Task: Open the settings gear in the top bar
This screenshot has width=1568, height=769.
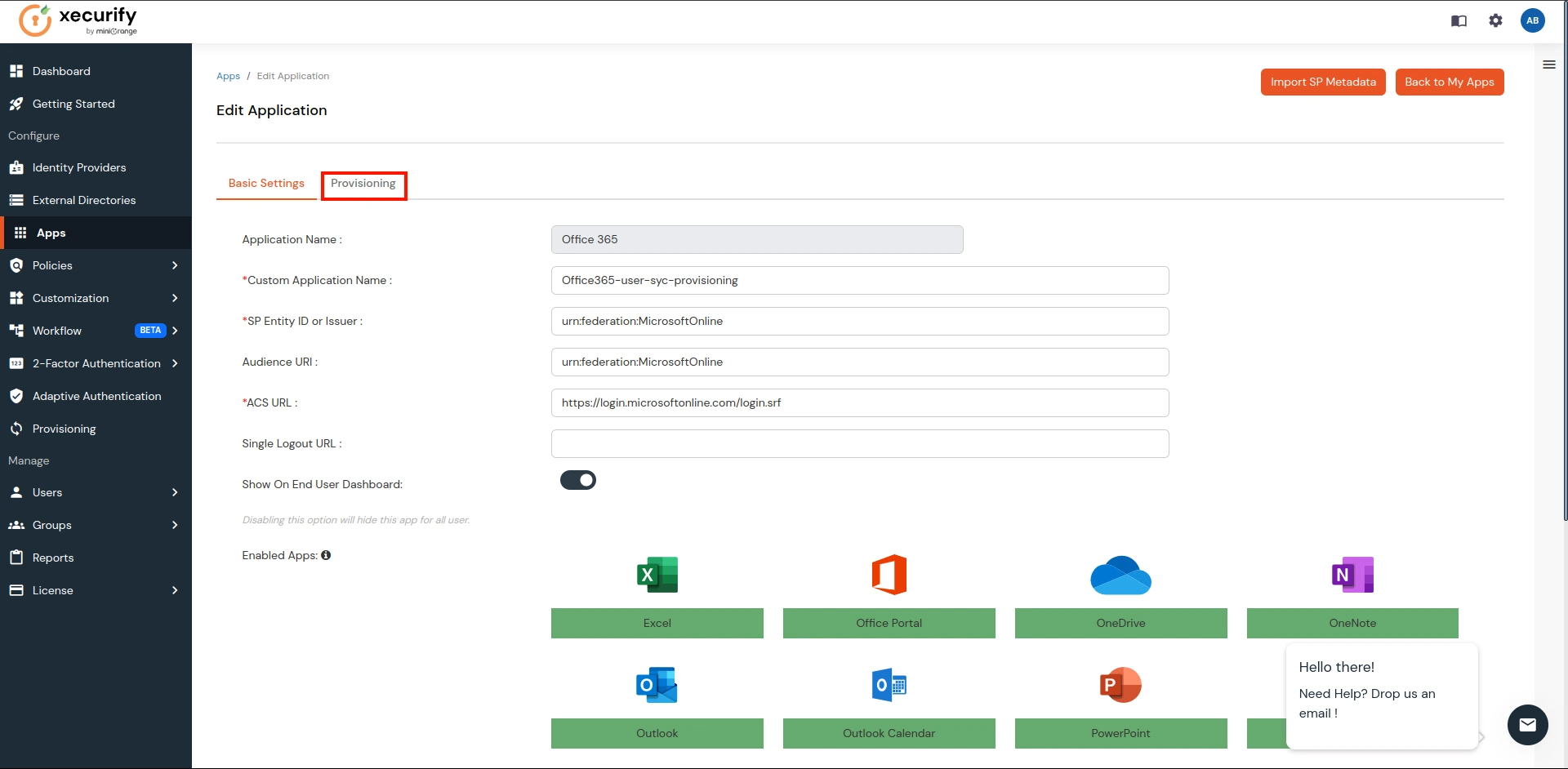Action: coord(1496,20)
